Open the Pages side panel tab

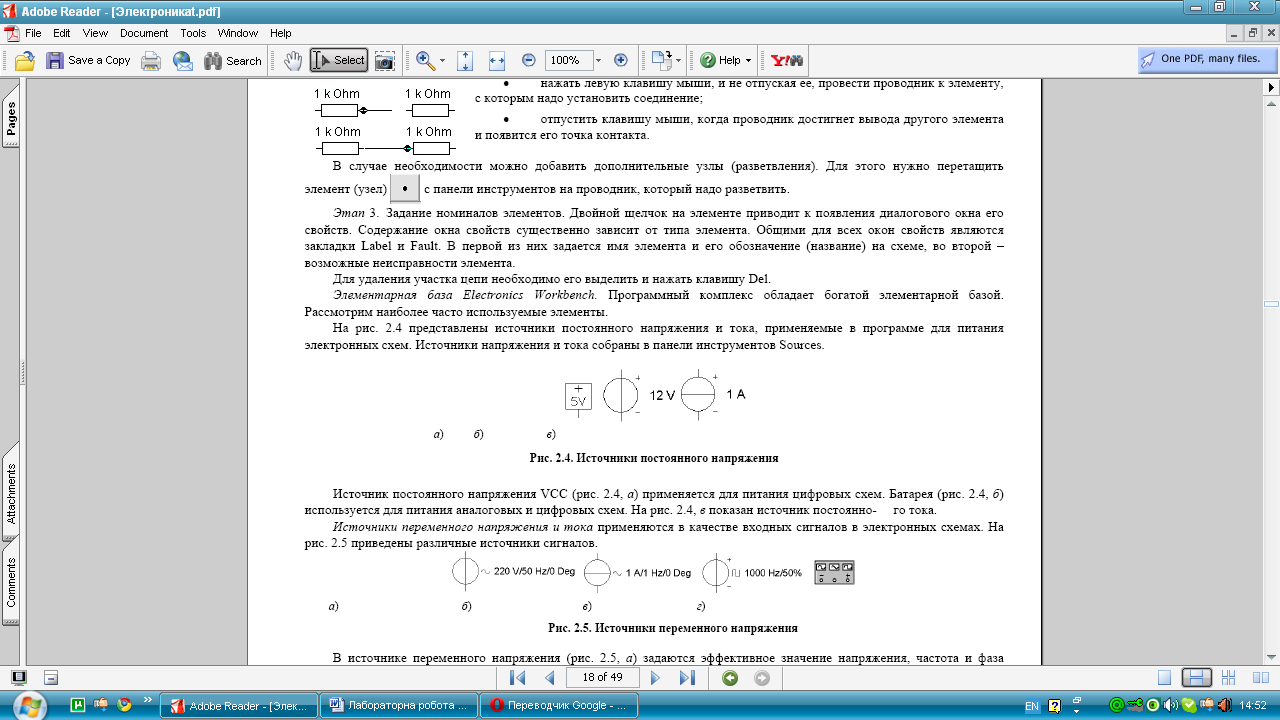point(11,118)
